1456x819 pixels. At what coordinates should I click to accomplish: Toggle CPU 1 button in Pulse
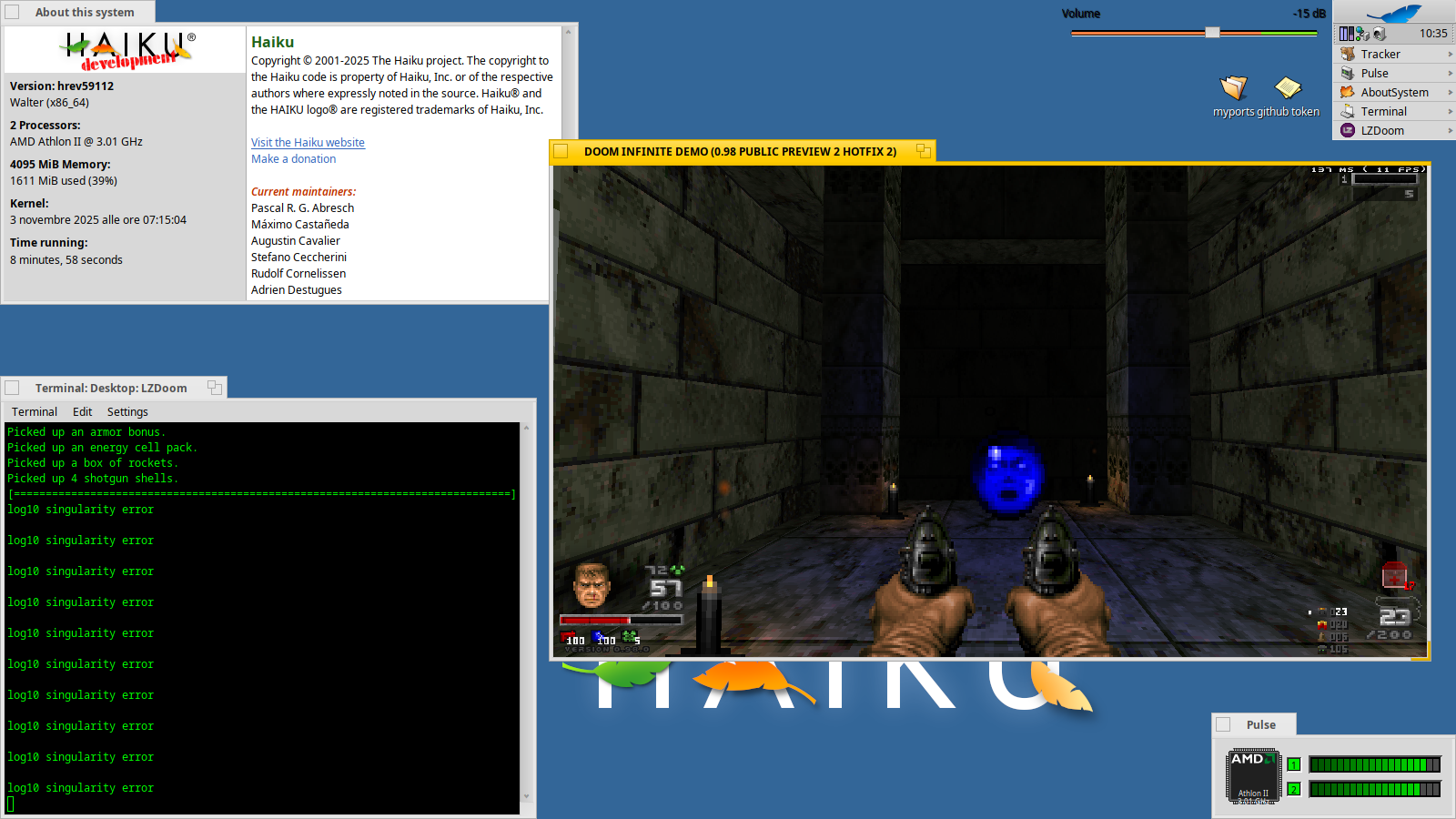(1293, 764)
